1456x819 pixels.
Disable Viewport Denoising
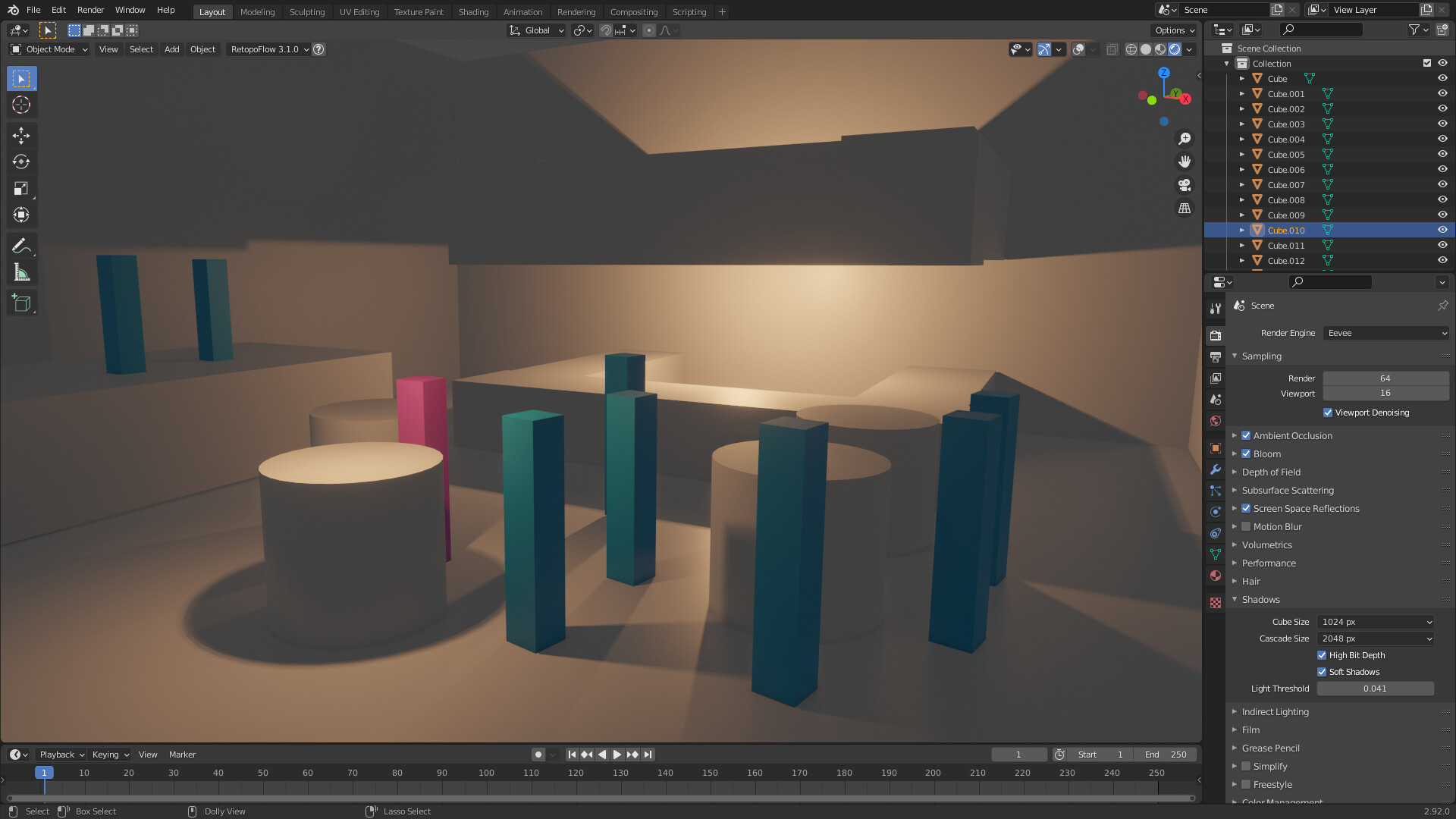pyautogui.click(x=1328, y=412)
